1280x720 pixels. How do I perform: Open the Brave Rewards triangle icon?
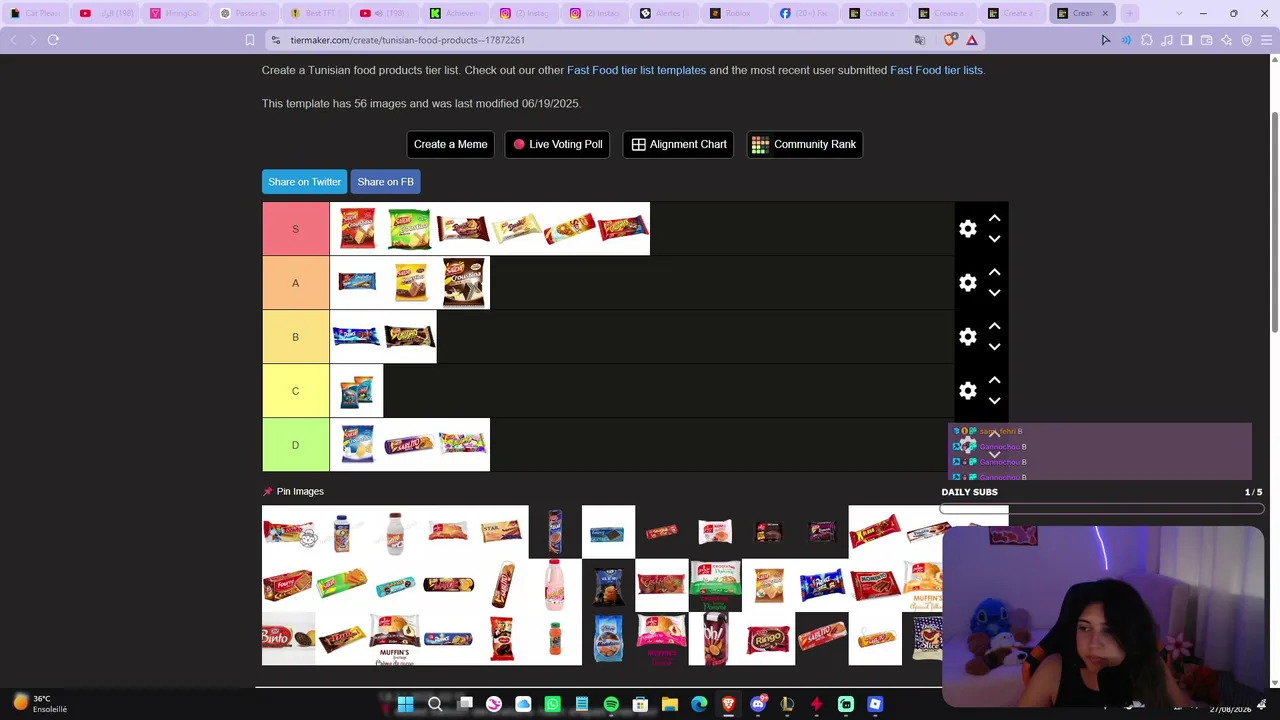pos(971,40)
